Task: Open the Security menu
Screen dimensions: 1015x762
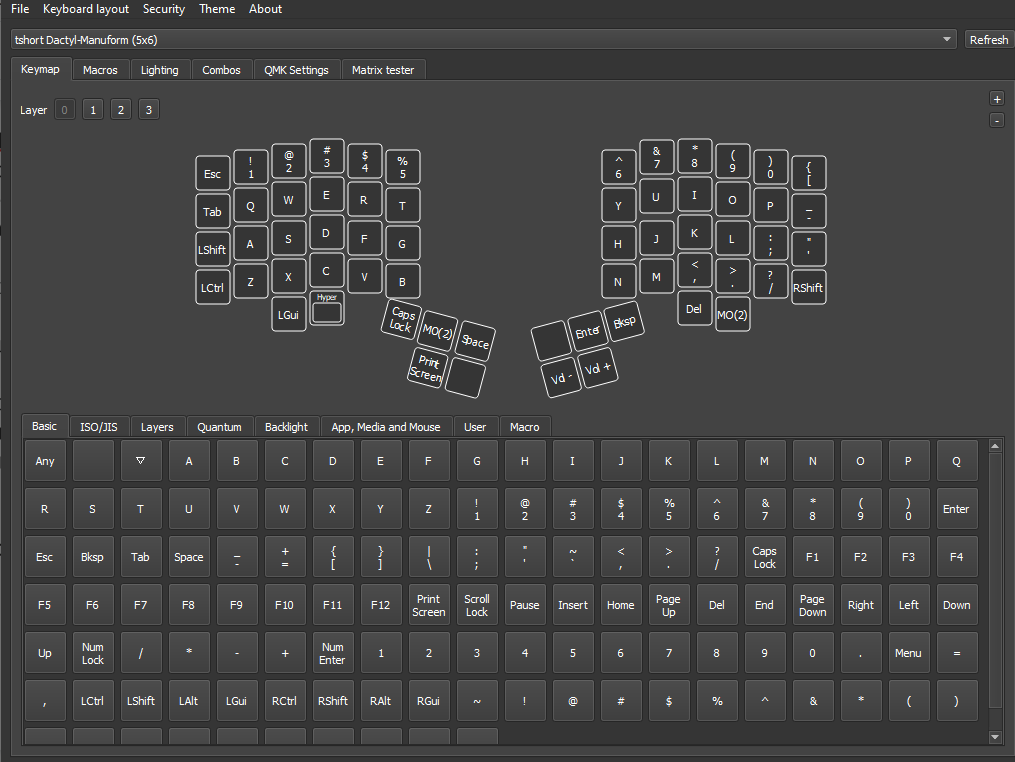Action: (164, 9)
